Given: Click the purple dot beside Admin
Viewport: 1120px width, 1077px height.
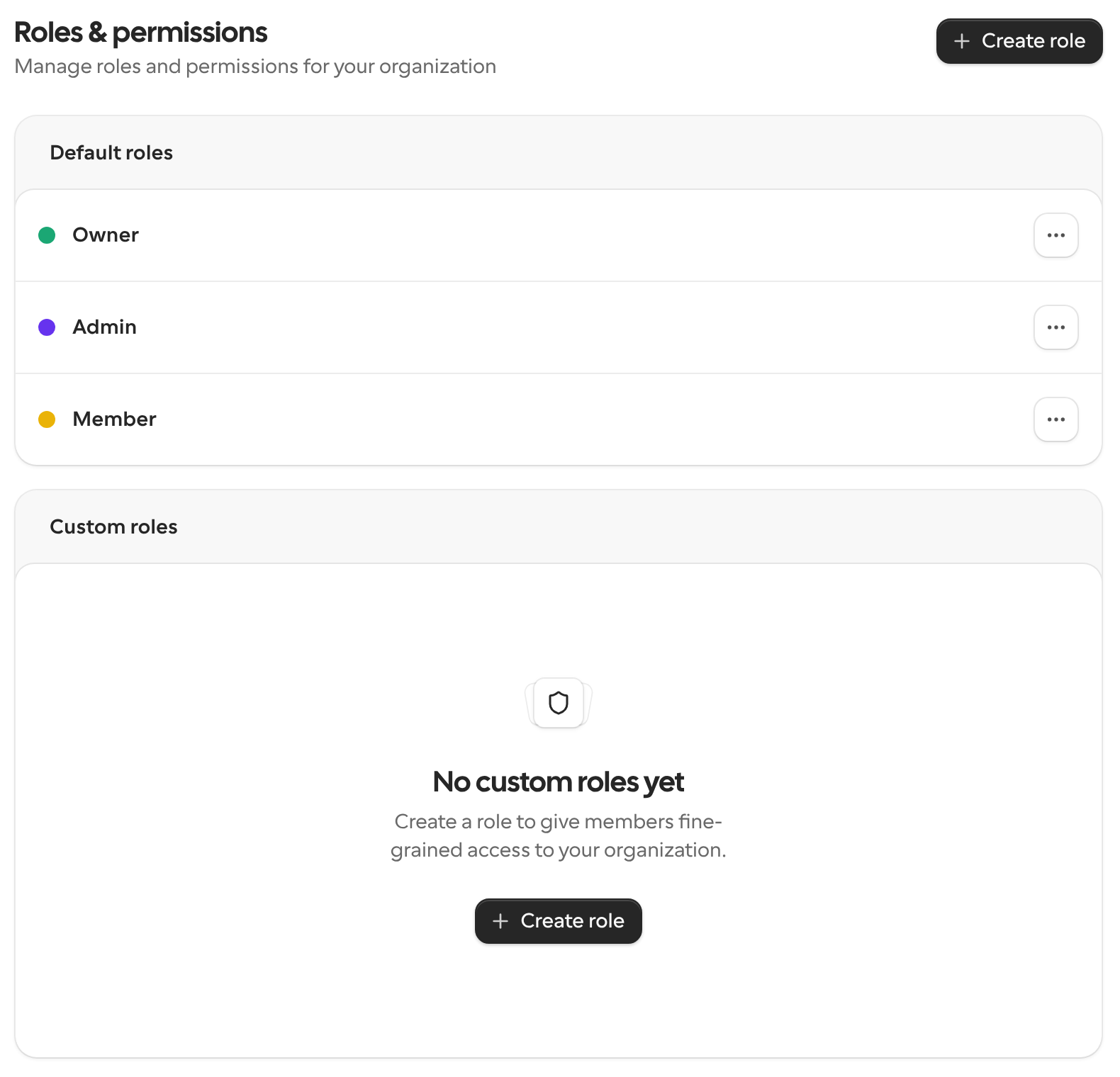Looking at the screenshot, I should point(47,327).
